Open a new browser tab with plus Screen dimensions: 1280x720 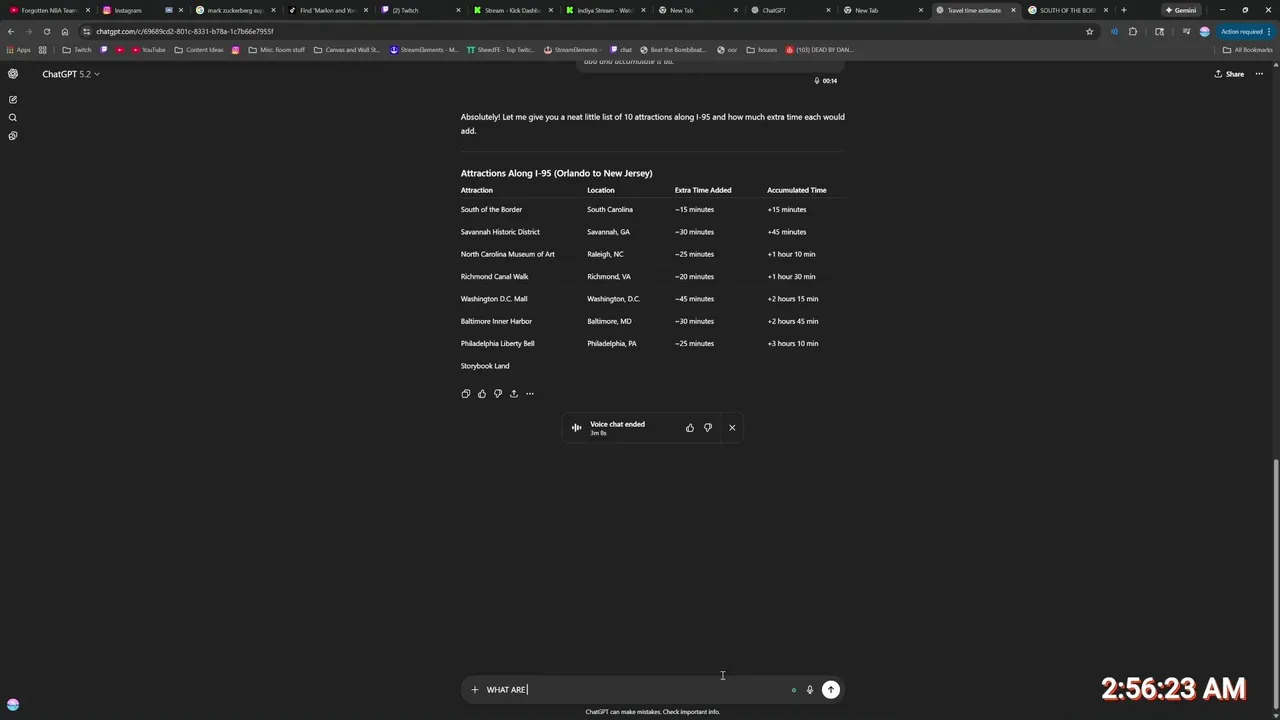pos(1124,10)
